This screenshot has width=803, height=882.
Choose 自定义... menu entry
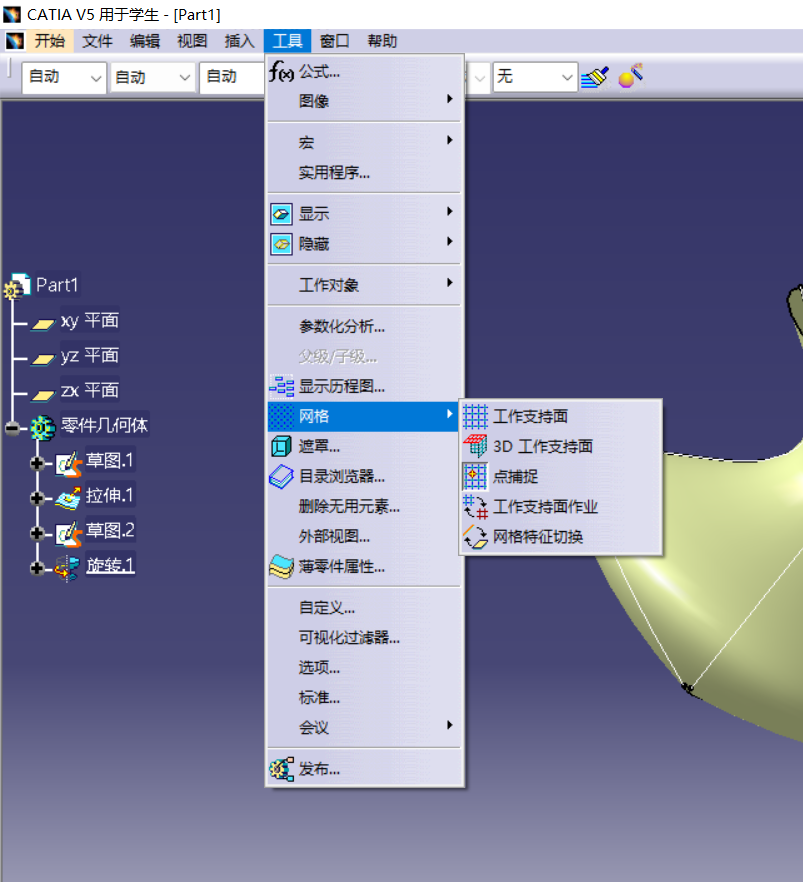[364, 608]
